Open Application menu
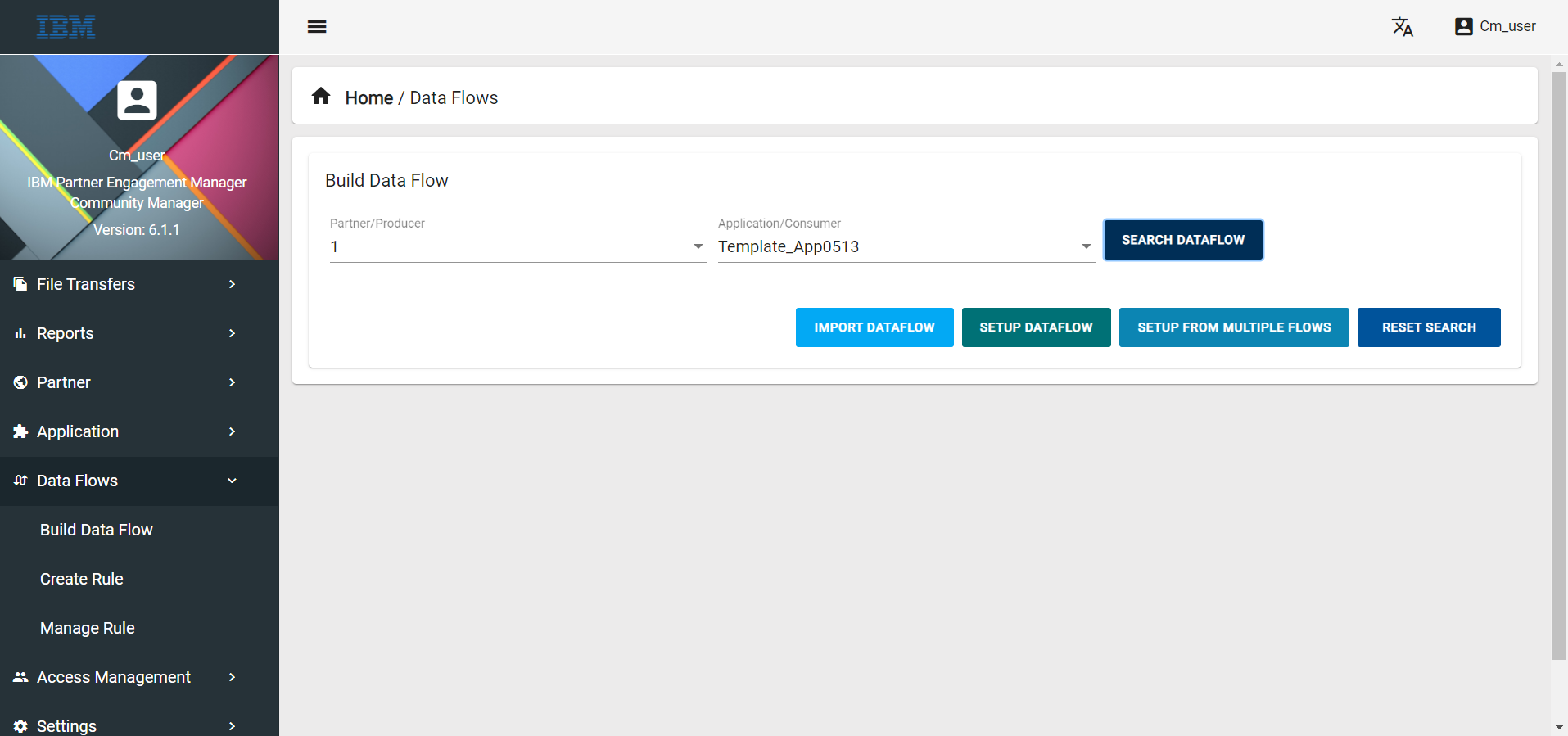 pos(139,431)
